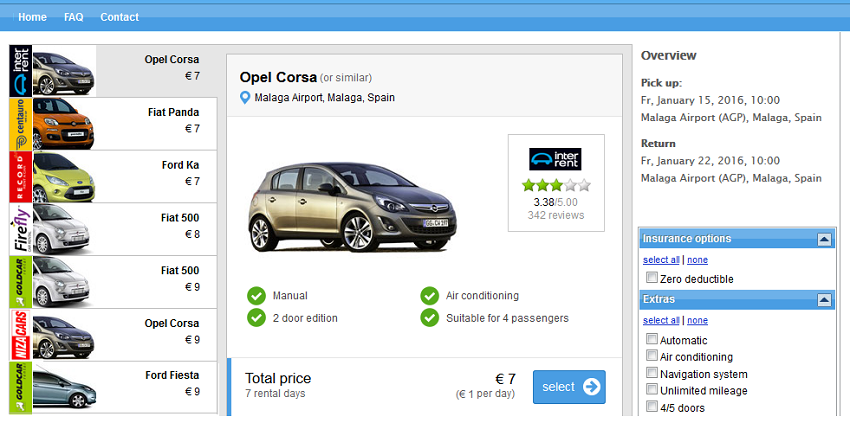This screenshot has height=425, width=850.
Task: Select the Opel Corsa €7 car thumbnail
Action: click(64, 71)
